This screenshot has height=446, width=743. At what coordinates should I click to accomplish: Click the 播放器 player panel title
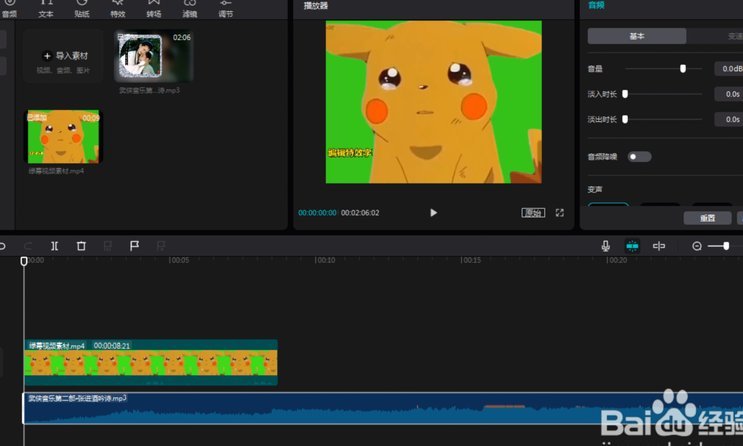click(x=315, y=6)
